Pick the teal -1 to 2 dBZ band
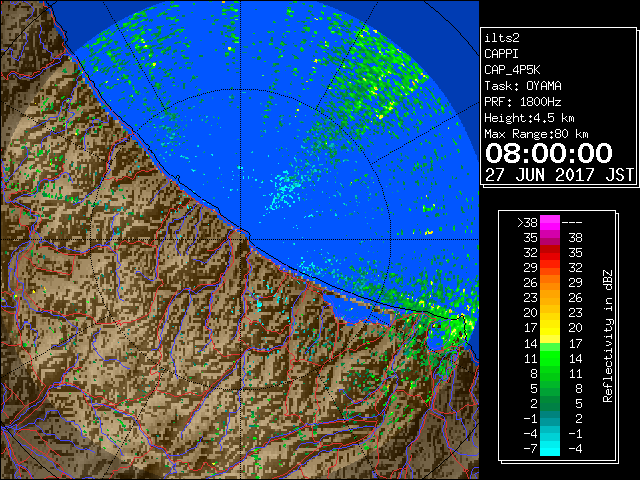Viewport: 640px width, 480px height. click(x=550, y=418)
